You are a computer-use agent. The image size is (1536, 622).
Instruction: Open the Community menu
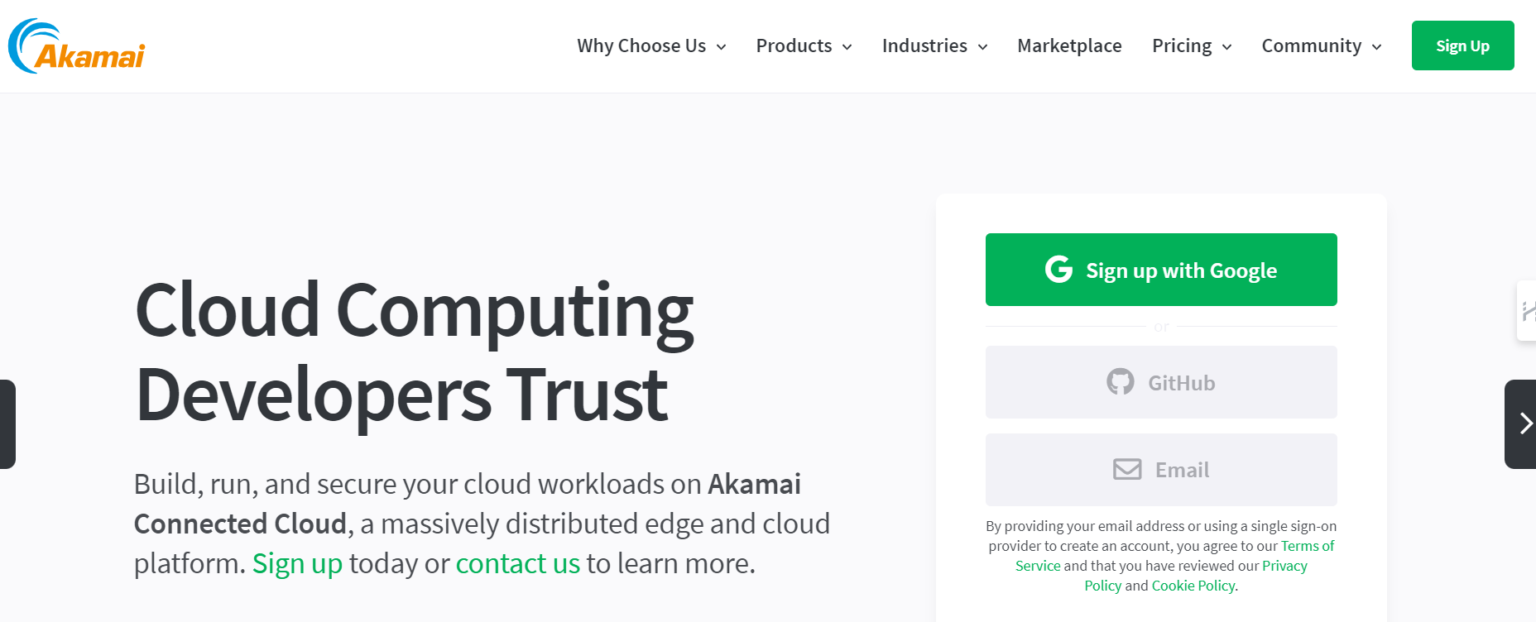click(x=1320, y=46)
